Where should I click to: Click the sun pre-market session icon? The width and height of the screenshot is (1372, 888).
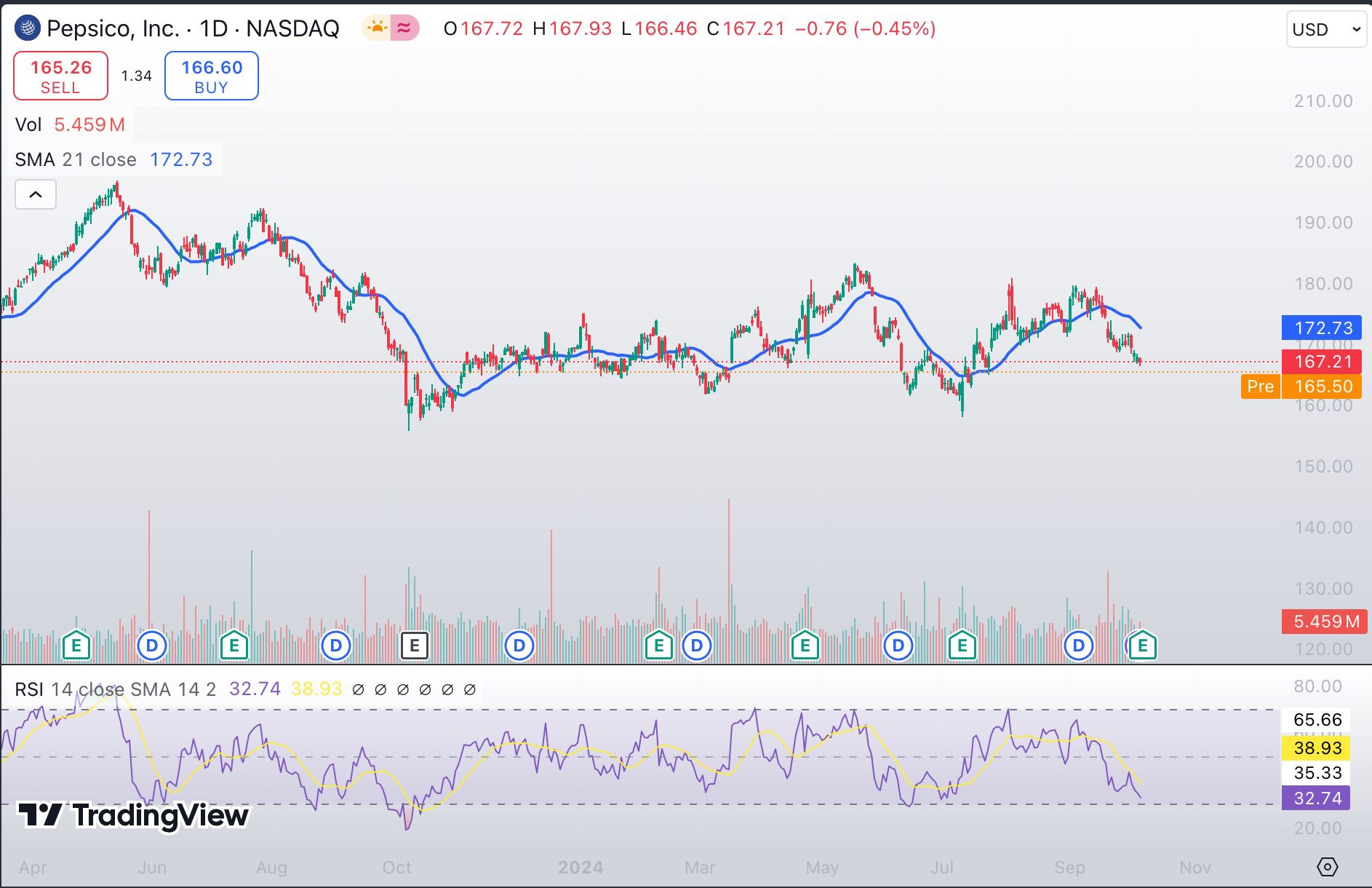pyautogui.click(x=377, y=28)
